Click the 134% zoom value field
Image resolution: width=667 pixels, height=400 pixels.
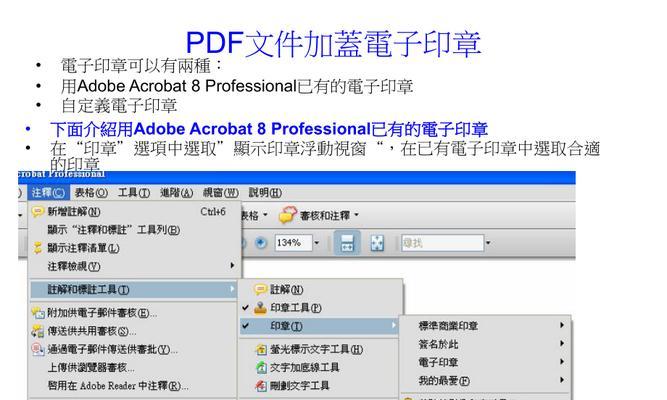[x=293, y=243]
